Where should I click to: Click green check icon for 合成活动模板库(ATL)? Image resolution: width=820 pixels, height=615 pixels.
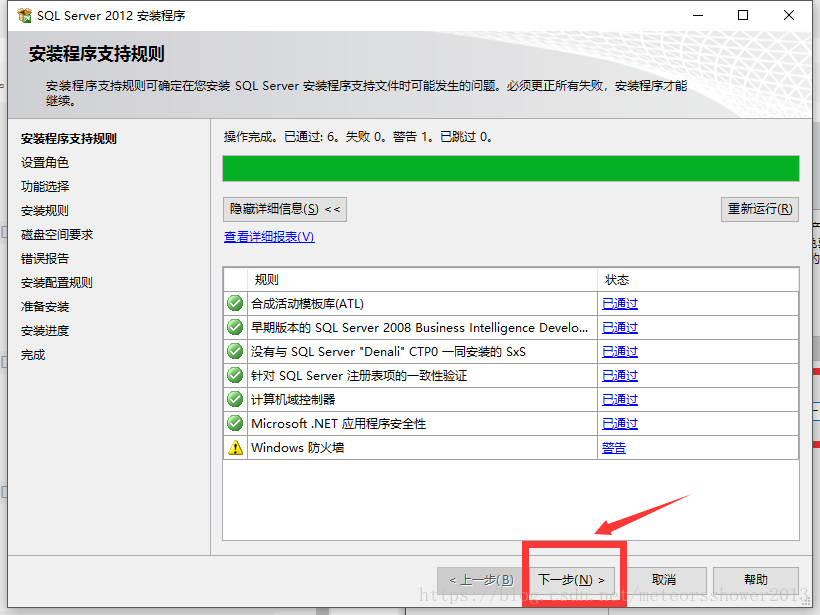[235, 303]
